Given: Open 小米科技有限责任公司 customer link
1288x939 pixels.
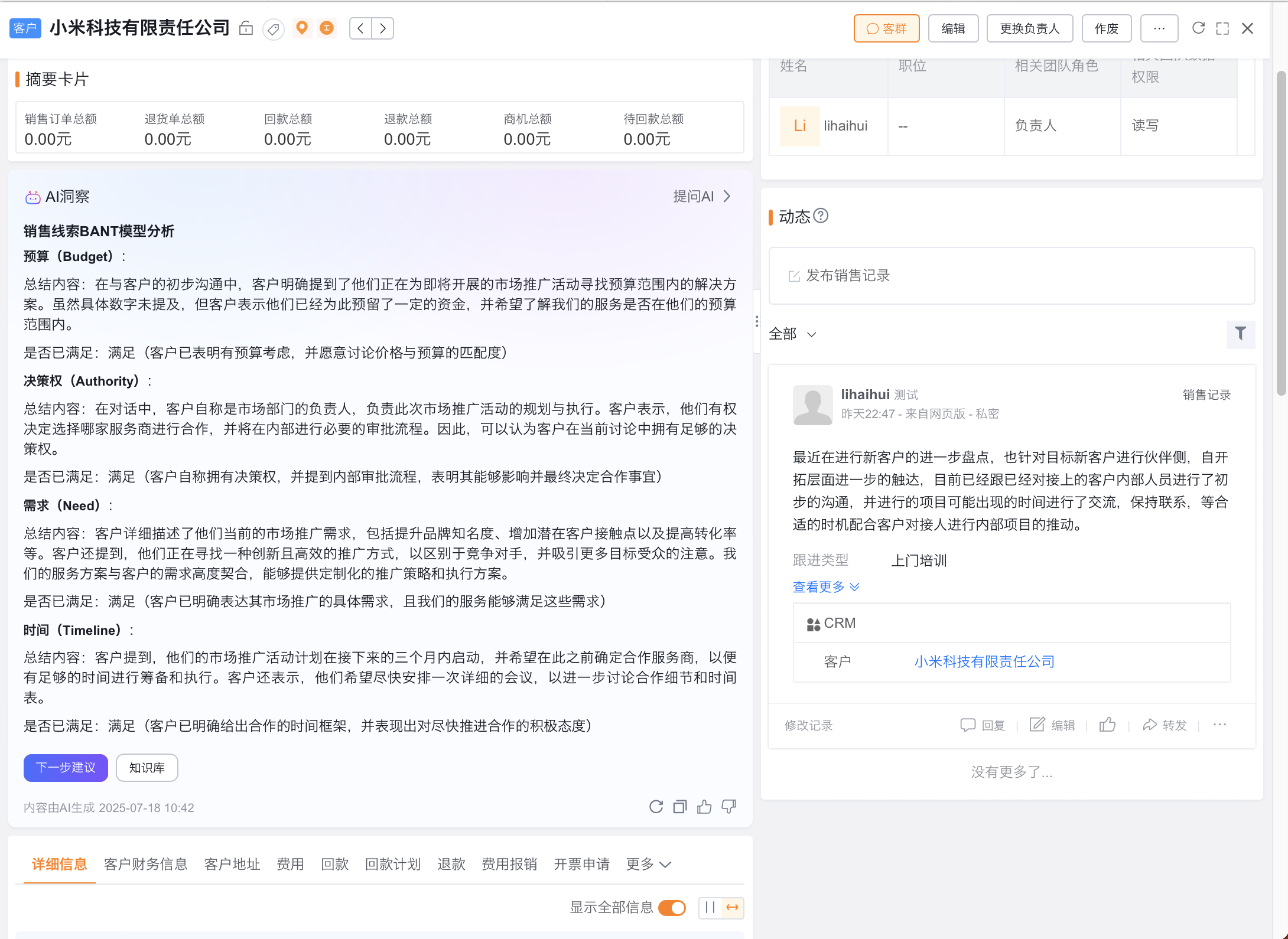Looking at the screenshot, I should pos(984,662).
